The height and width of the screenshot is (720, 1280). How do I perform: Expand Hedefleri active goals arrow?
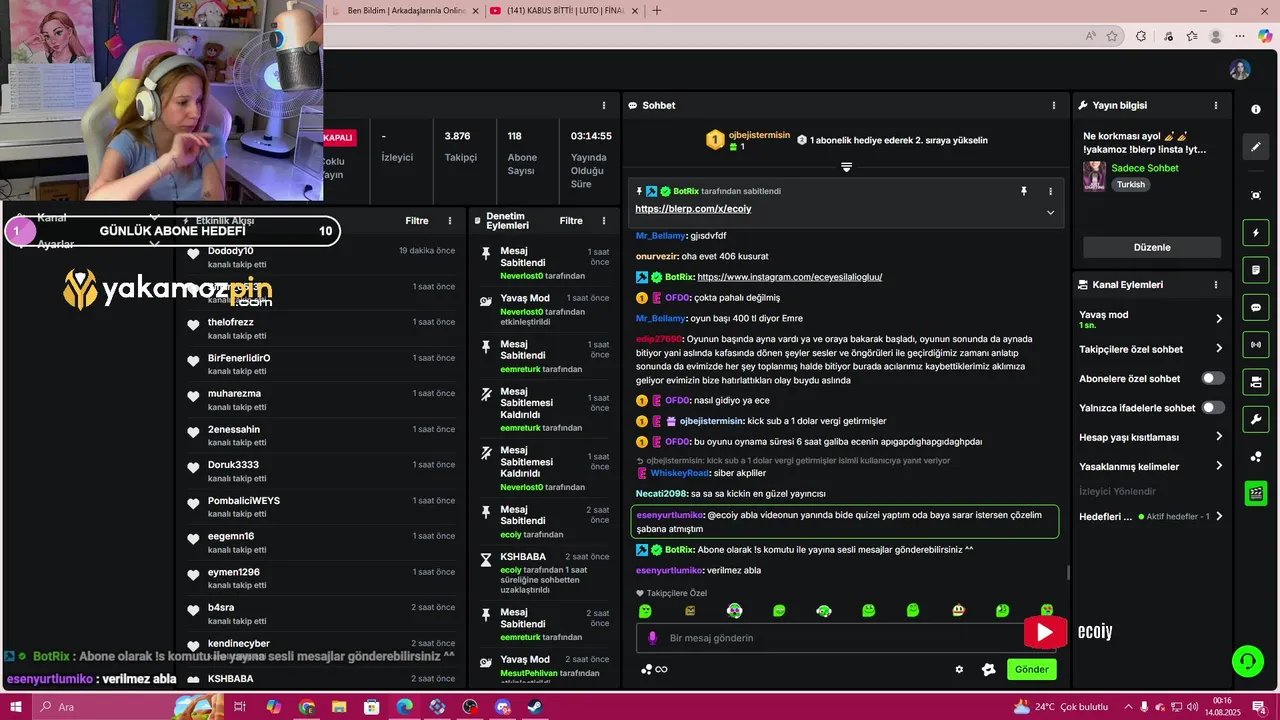[1218, 516]
